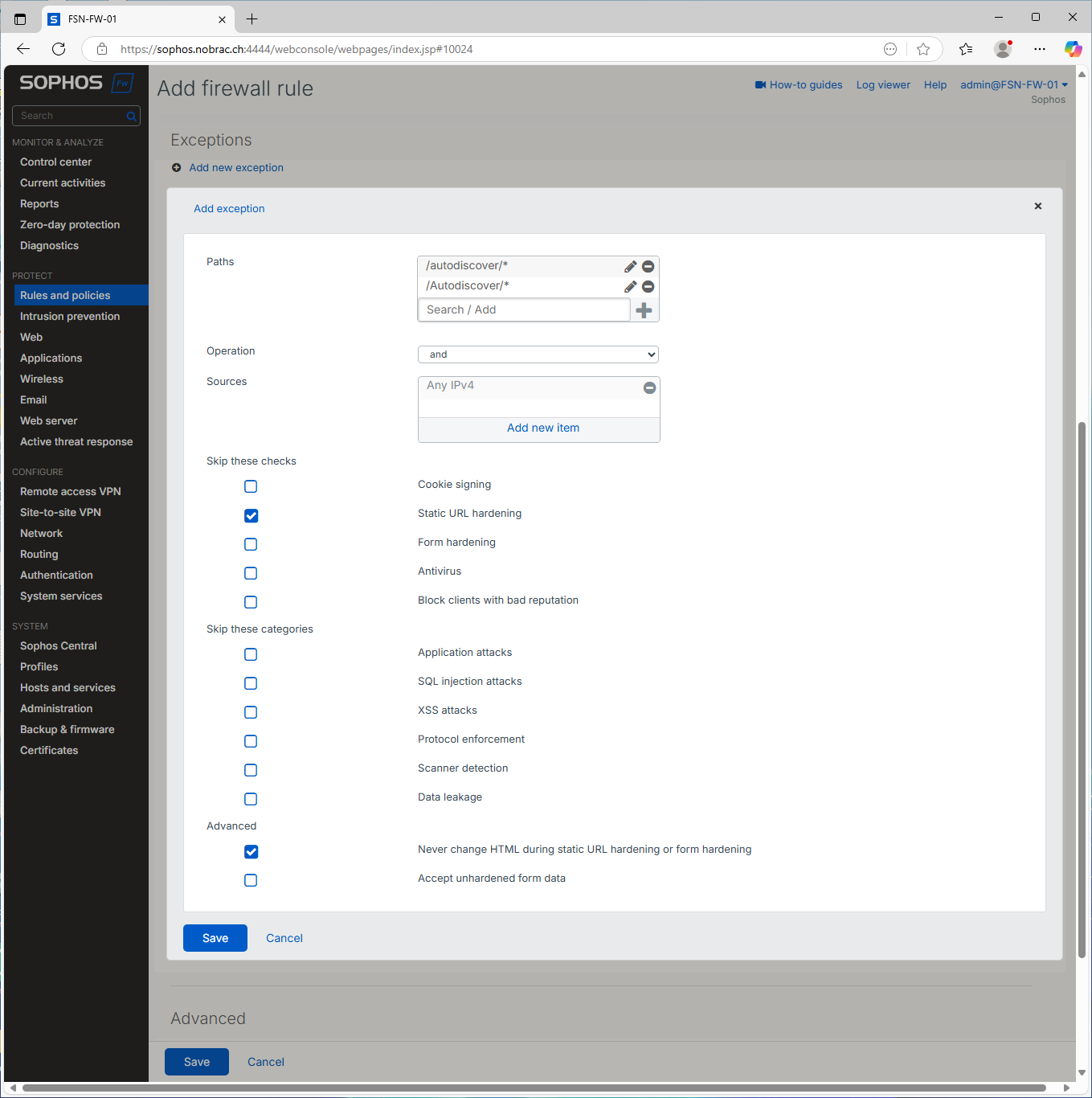Check Protocol enforcement category
Image resolution: width=1092 pixels, height=1098 pixels.
click(x=251, y=741)
